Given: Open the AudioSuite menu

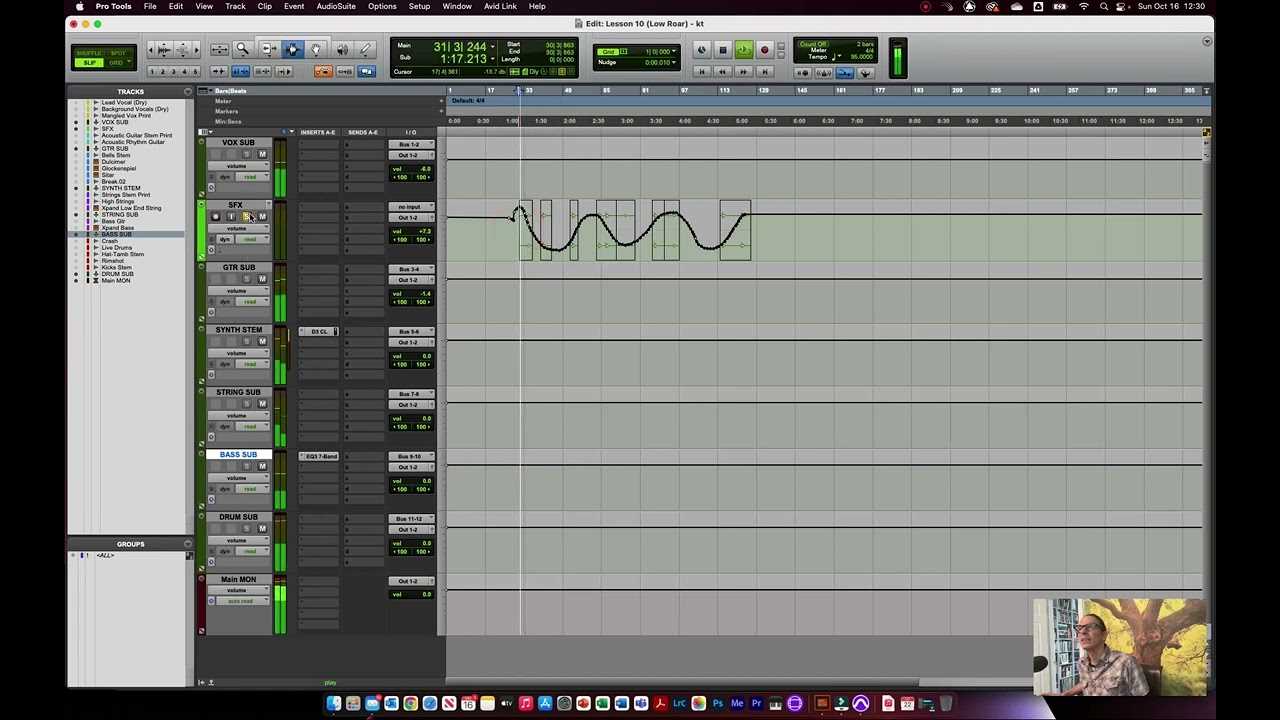Looking at the screenshot, I should point(336,6).
